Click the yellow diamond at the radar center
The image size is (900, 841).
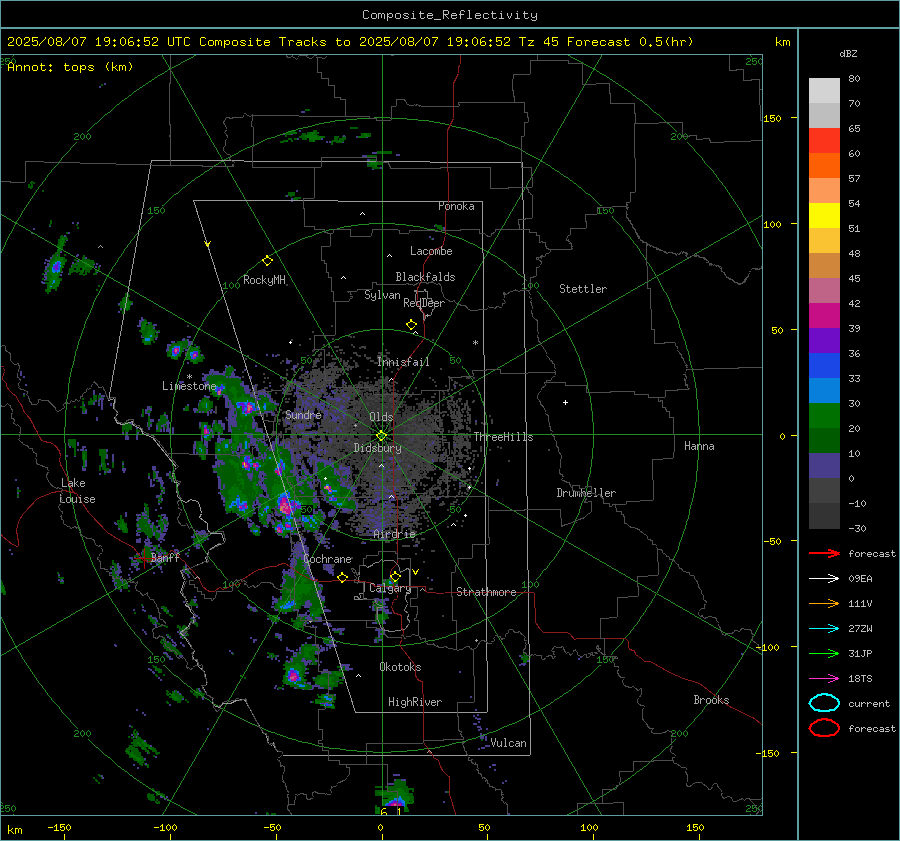click(x=381, y=436)
